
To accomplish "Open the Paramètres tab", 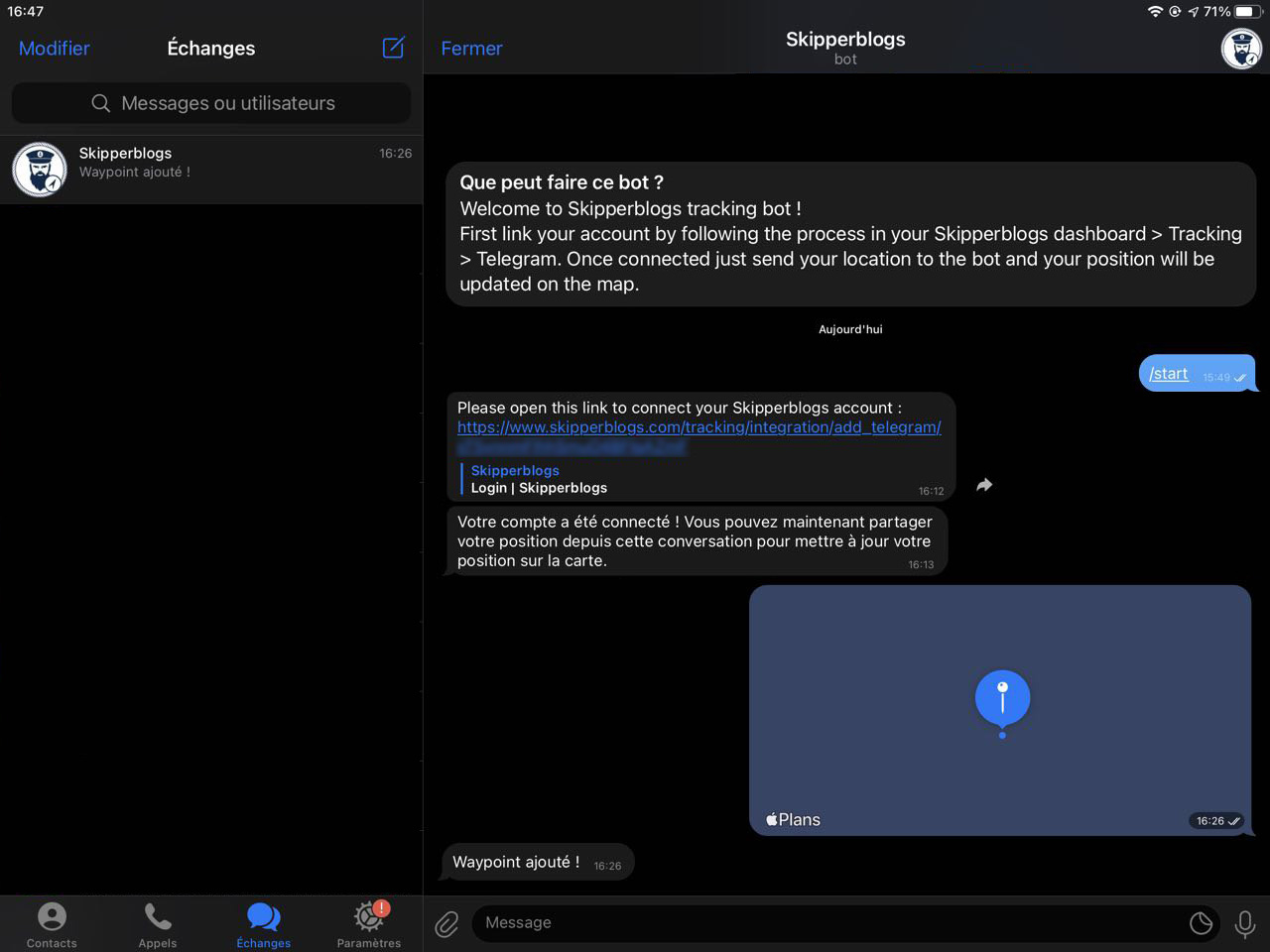I will 369,924.
